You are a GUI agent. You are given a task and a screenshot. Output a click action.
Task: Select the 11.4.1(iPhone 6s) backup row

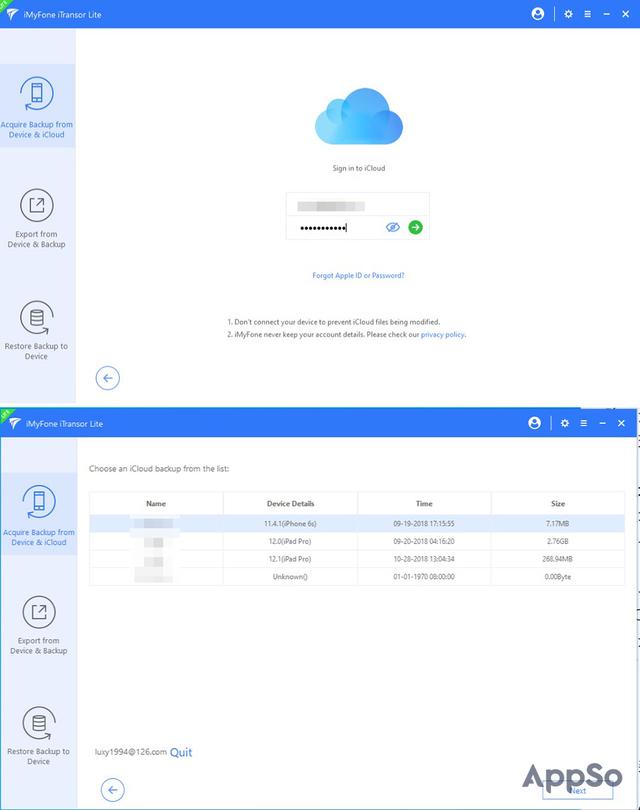click(357, 523)
